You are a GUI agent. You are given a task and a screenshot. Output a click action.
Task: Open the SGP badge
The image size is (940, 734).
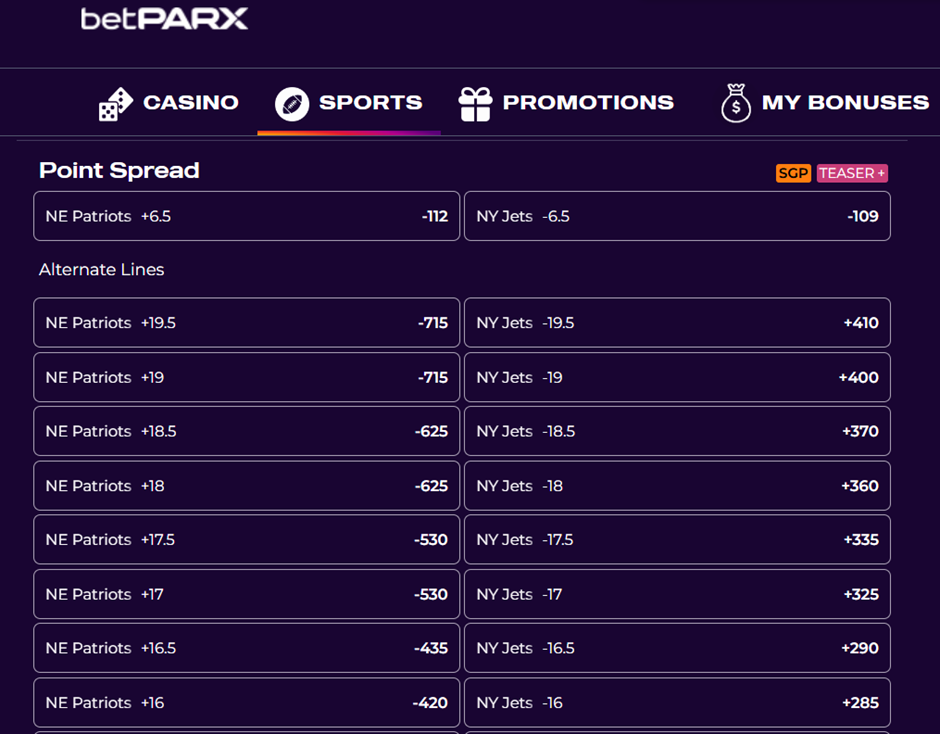[792, 173]
